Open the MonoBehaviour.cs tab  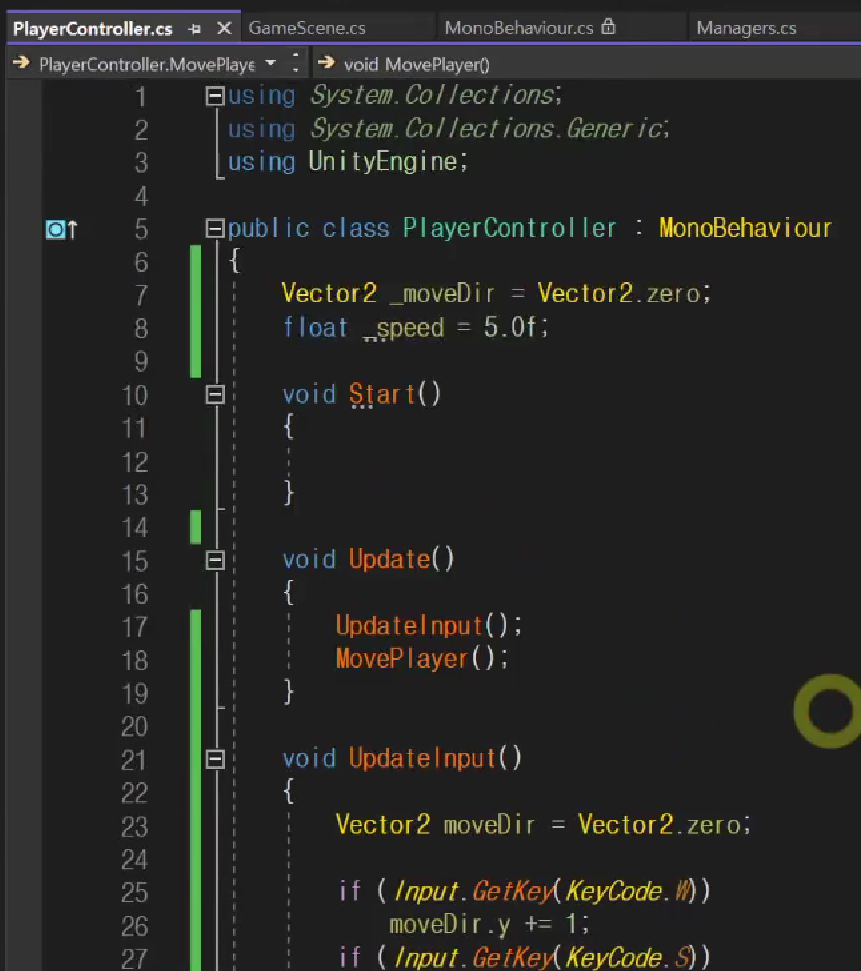518,28
